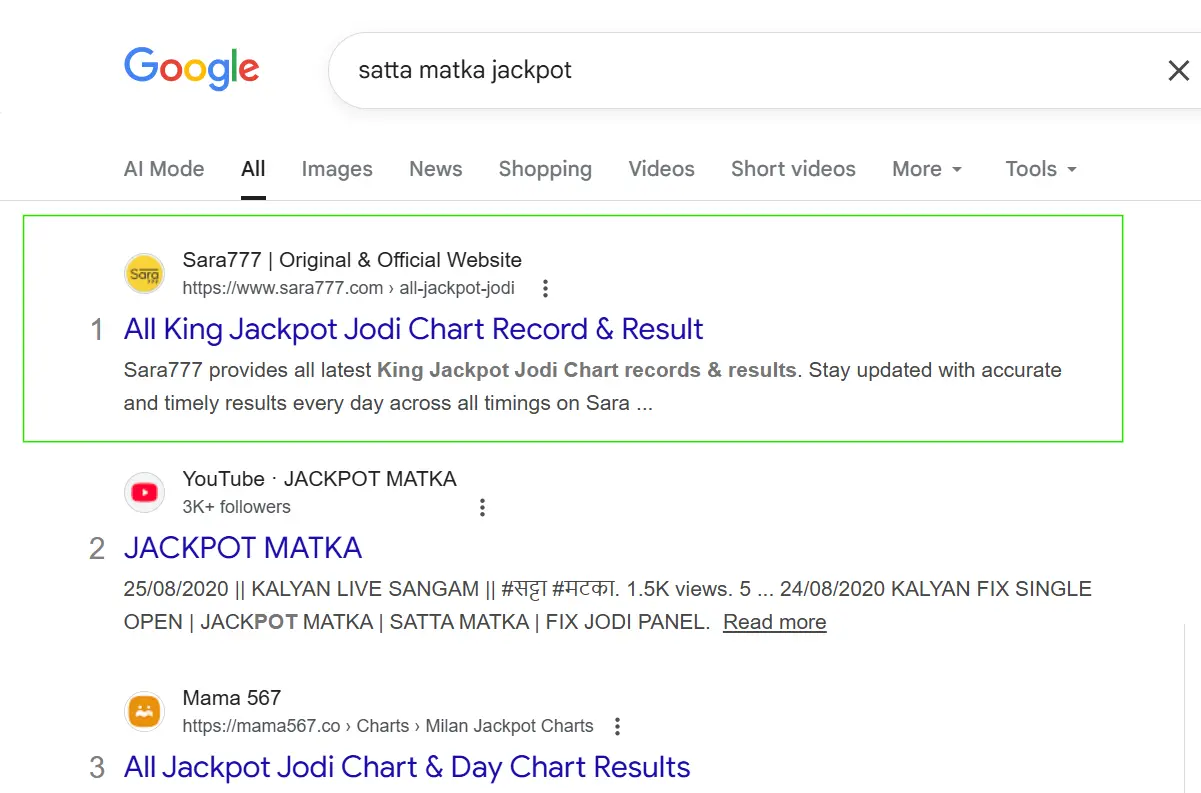1201x793 pixels.
Task: Click the Google logo
Action: 191,69
